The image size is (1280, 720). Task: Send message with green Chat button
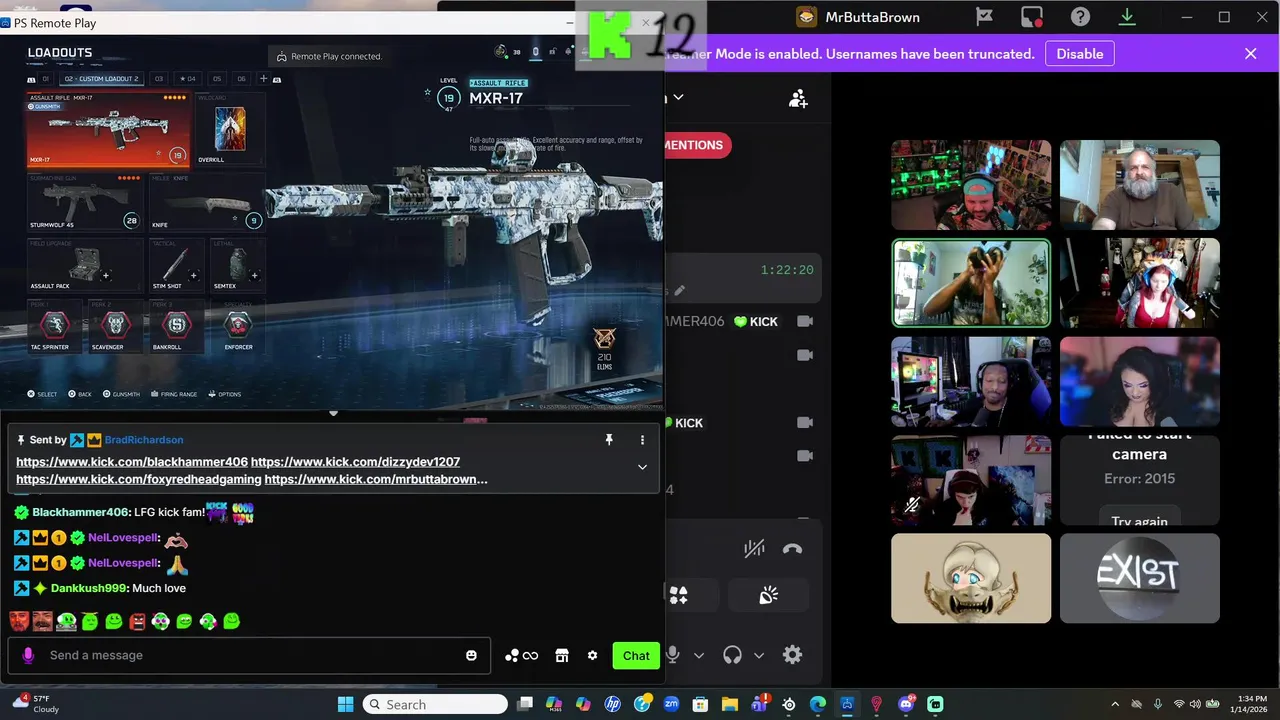[x=636, y=656]
